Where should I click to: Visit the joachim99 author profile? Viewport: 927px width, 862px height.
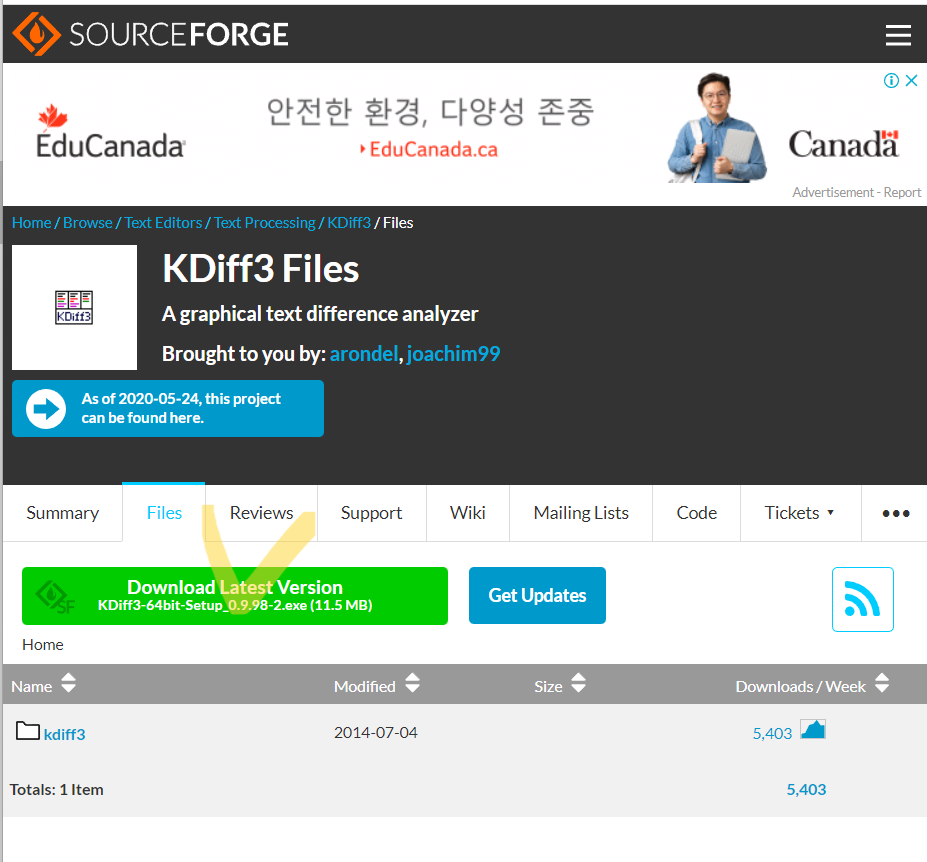[x=453, y=354]
